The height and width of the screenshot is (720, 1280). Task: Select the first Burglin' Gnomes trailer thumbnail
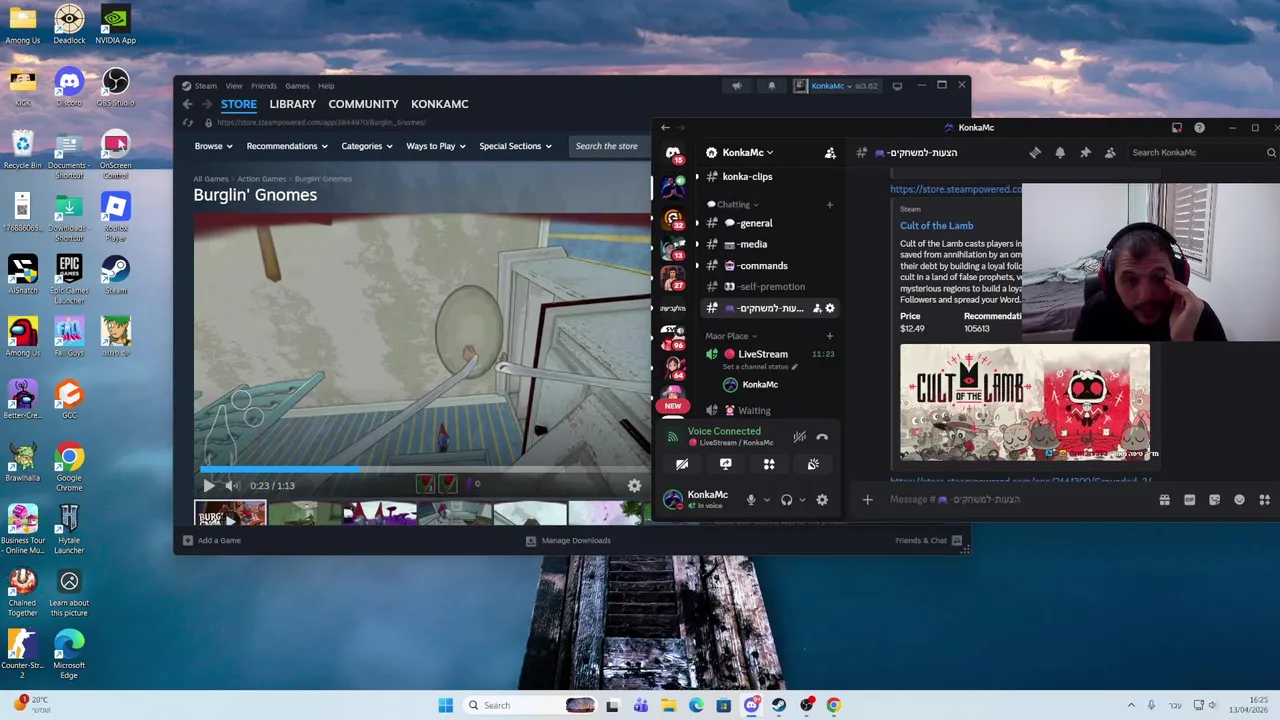tap(230, 514)
